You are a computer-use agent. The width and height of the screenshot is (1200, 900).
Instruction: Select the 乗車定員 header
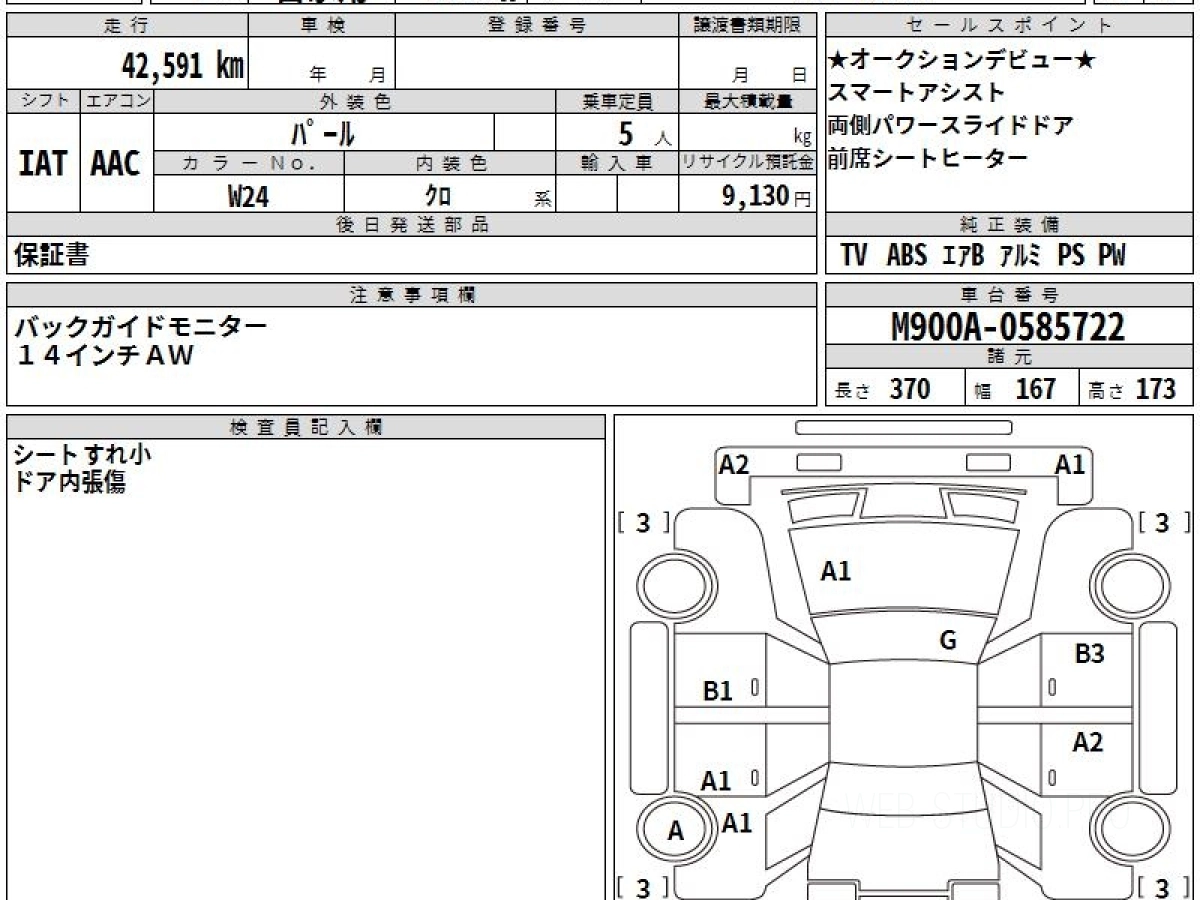[617, 101]
